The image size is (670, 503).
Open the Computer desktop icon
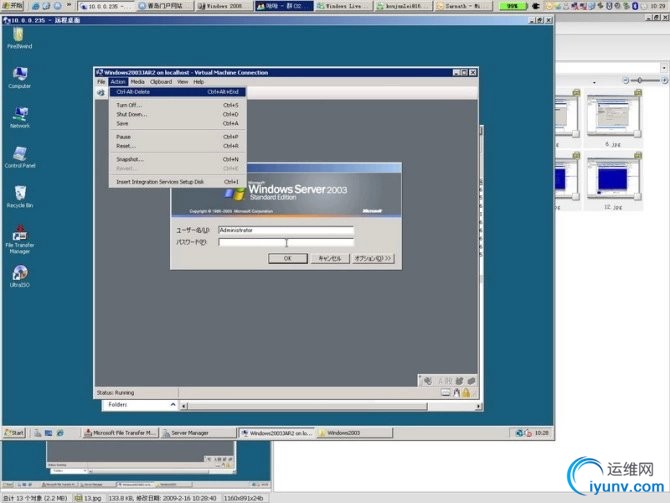20,78
